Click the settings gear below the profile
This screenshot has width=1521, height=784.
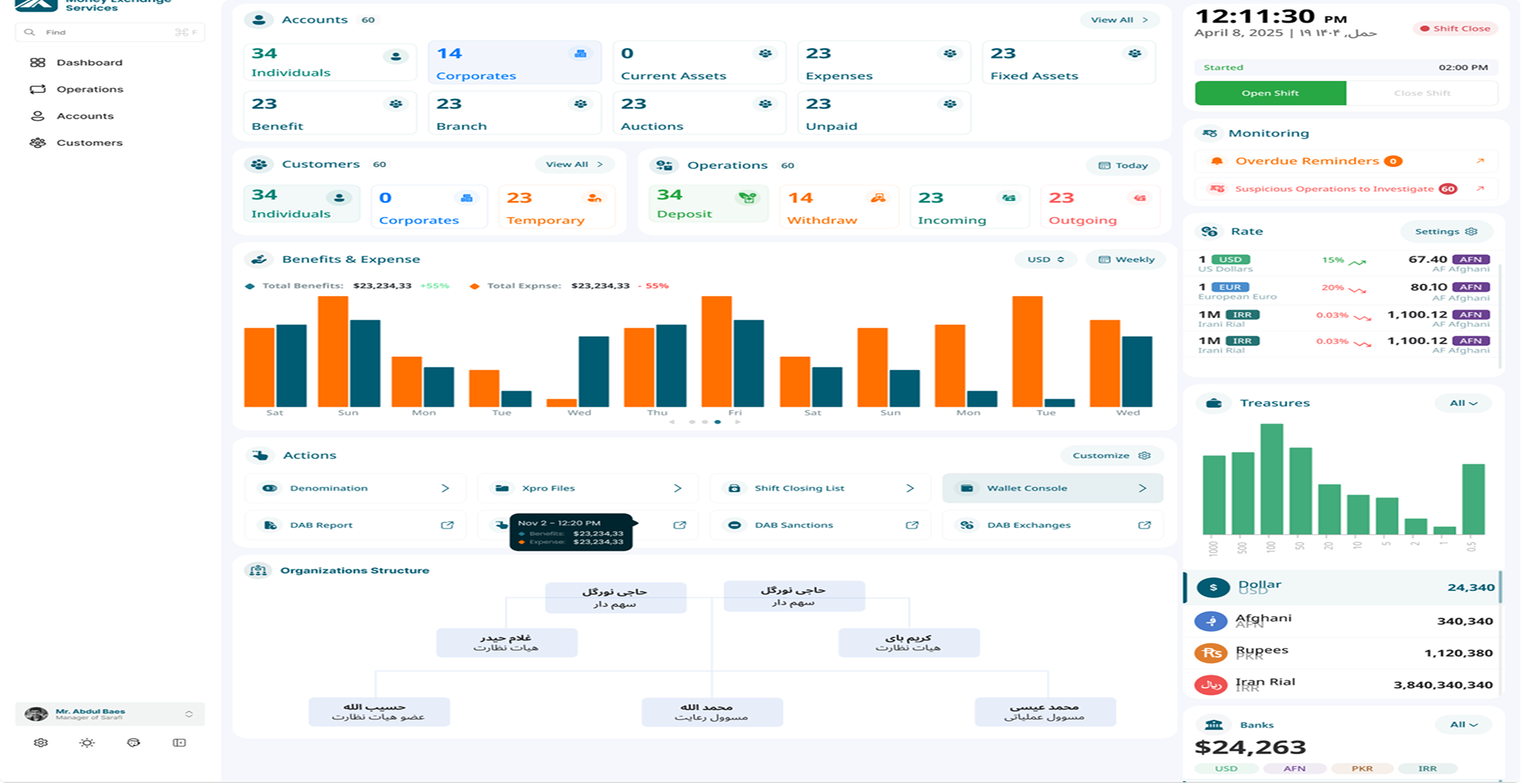point(42,742)
